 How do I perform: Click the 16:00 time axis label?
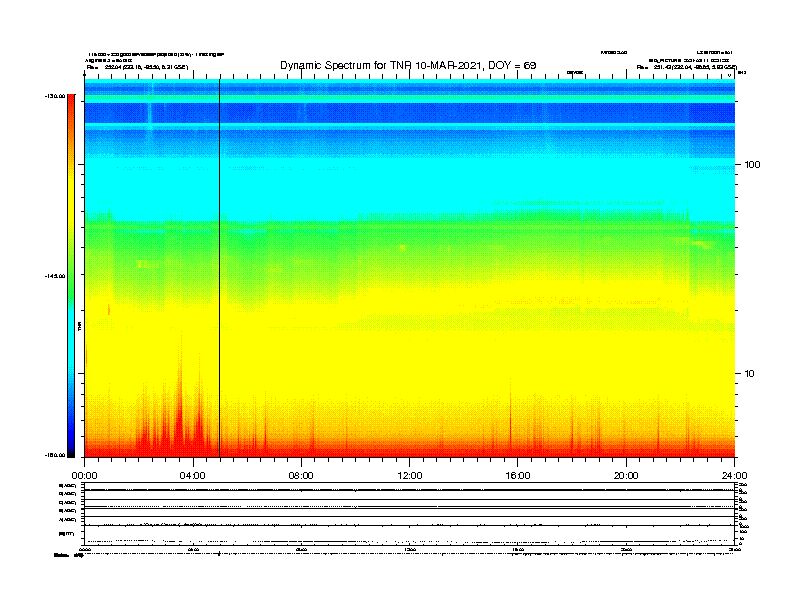518,476
